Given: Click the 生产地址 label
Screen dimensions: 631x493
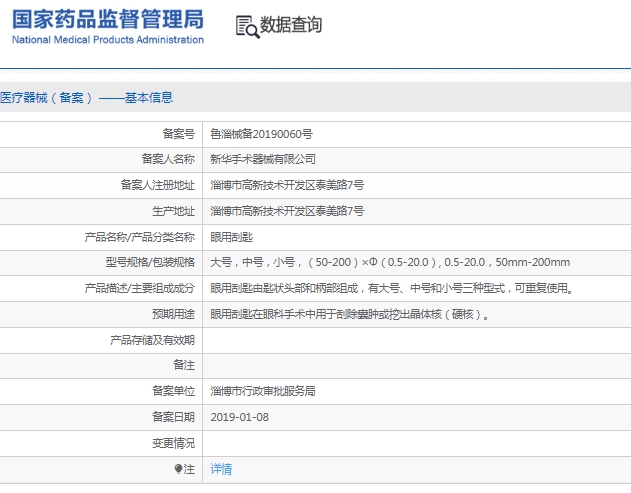Looking at the screenshot, I should pyautogui.click(x=173, y=211).
